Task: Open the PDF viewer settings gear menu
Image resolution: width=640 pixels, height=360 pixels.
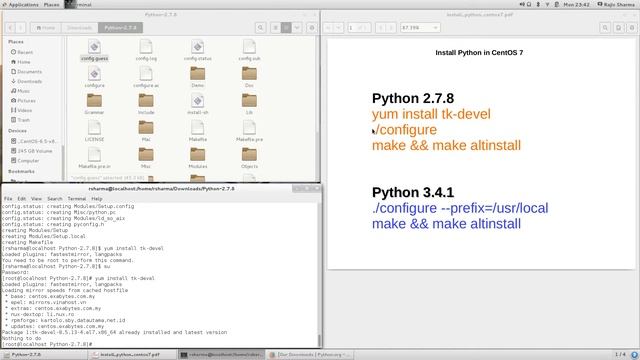Action: tap(632, 28)
